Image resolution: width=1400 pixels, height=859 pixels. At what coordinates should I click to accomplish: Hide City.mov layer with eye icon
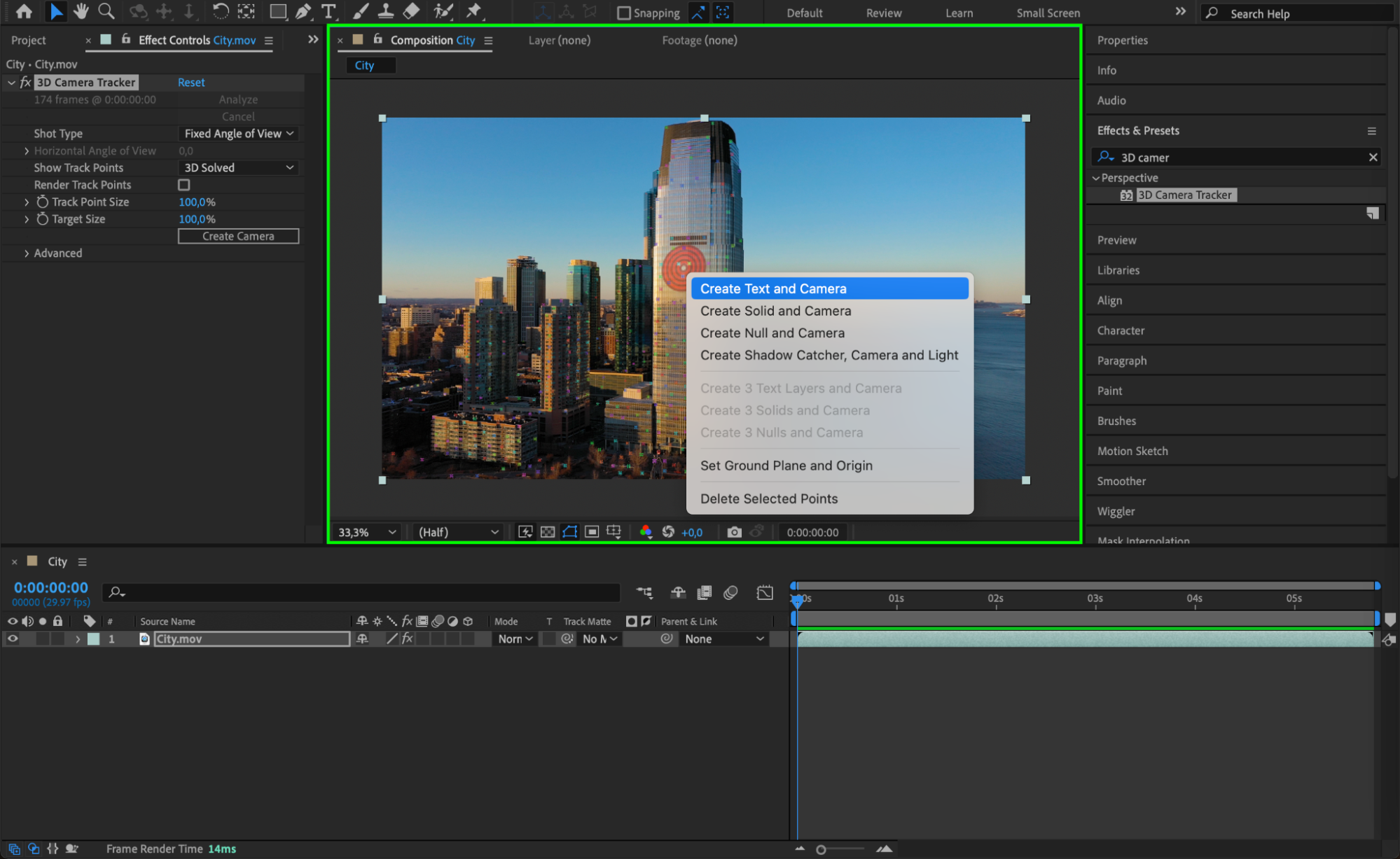[13, 638]
